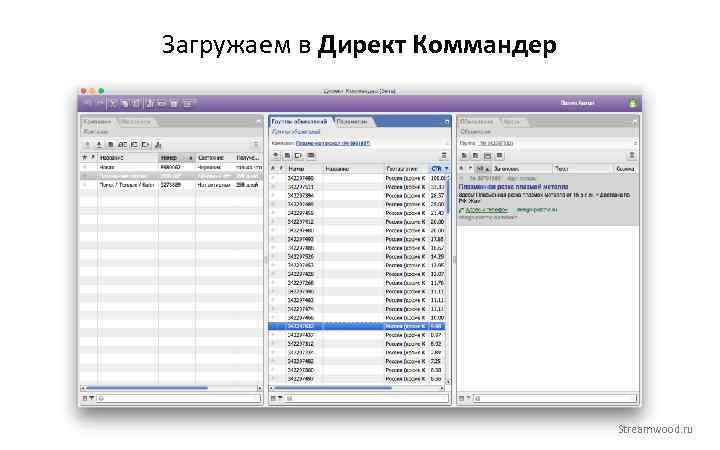The width and height of the screenshot is (720, 450).
Task: Click the collapse icon of campaigns panel header
Action: point(259,122)
